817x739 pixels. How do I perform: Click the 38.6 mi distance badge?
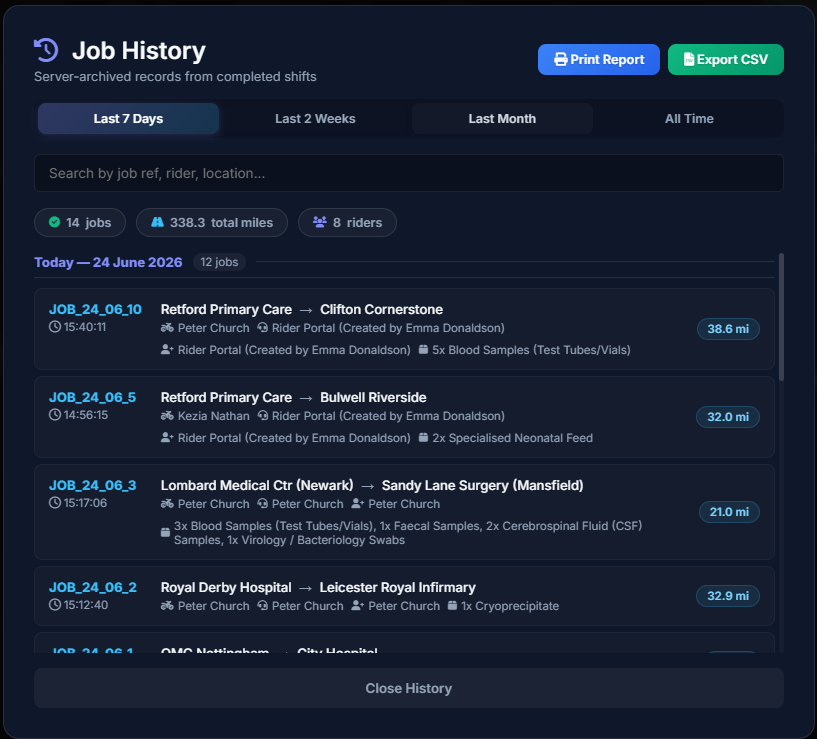[728, 329]
